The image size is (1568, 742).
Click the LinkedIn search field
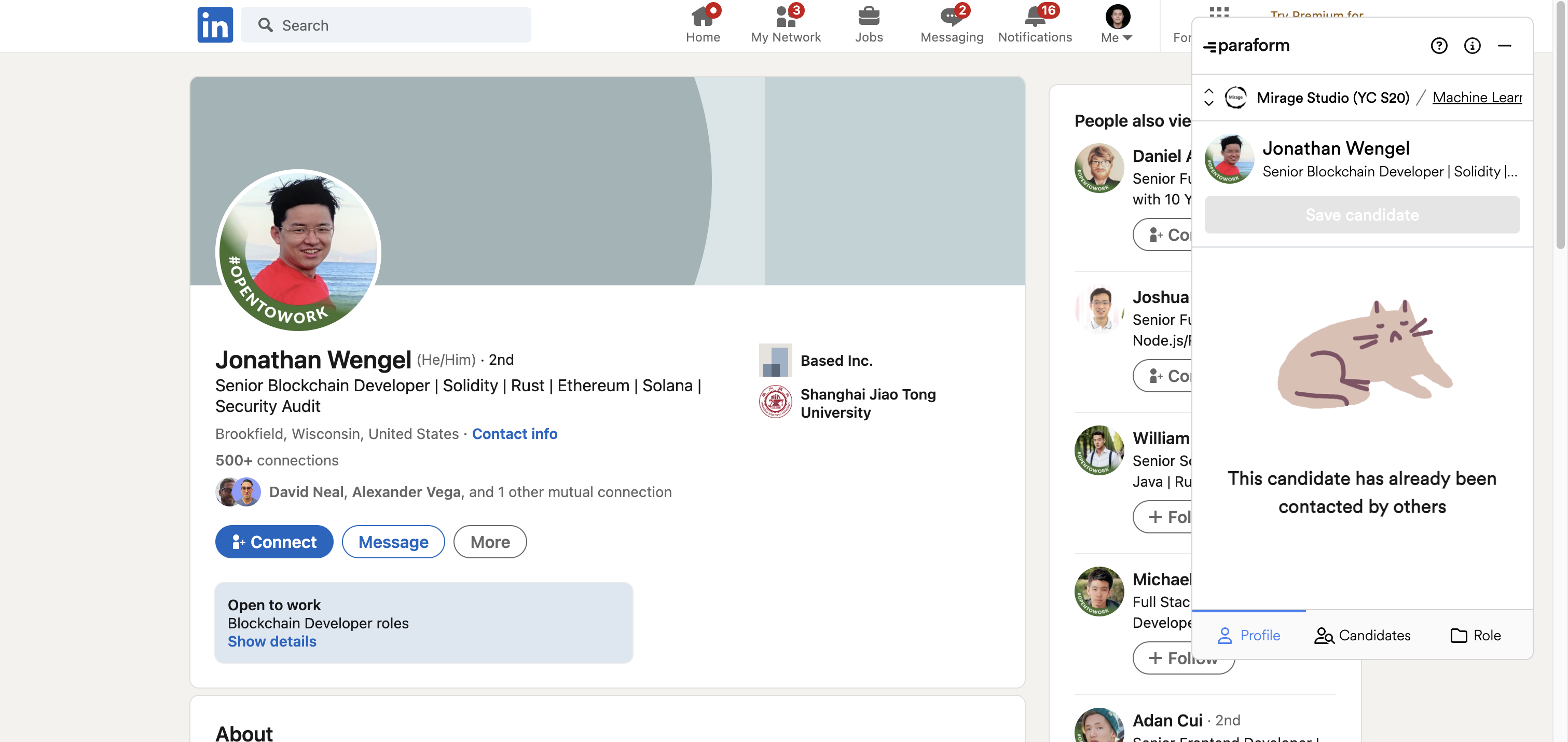386,25
